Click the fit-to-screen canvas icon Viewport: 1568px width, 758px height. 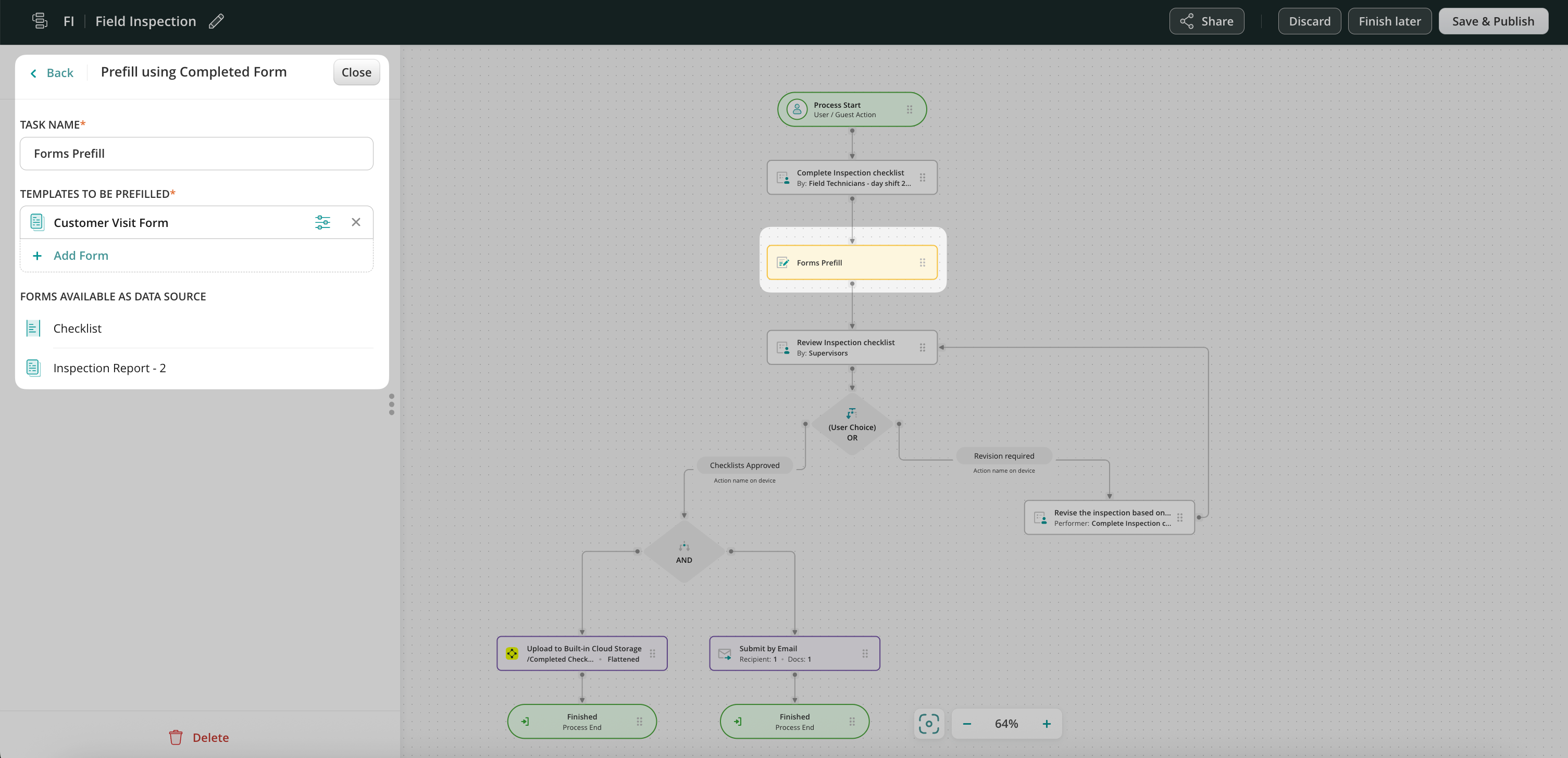coord(928,723)
